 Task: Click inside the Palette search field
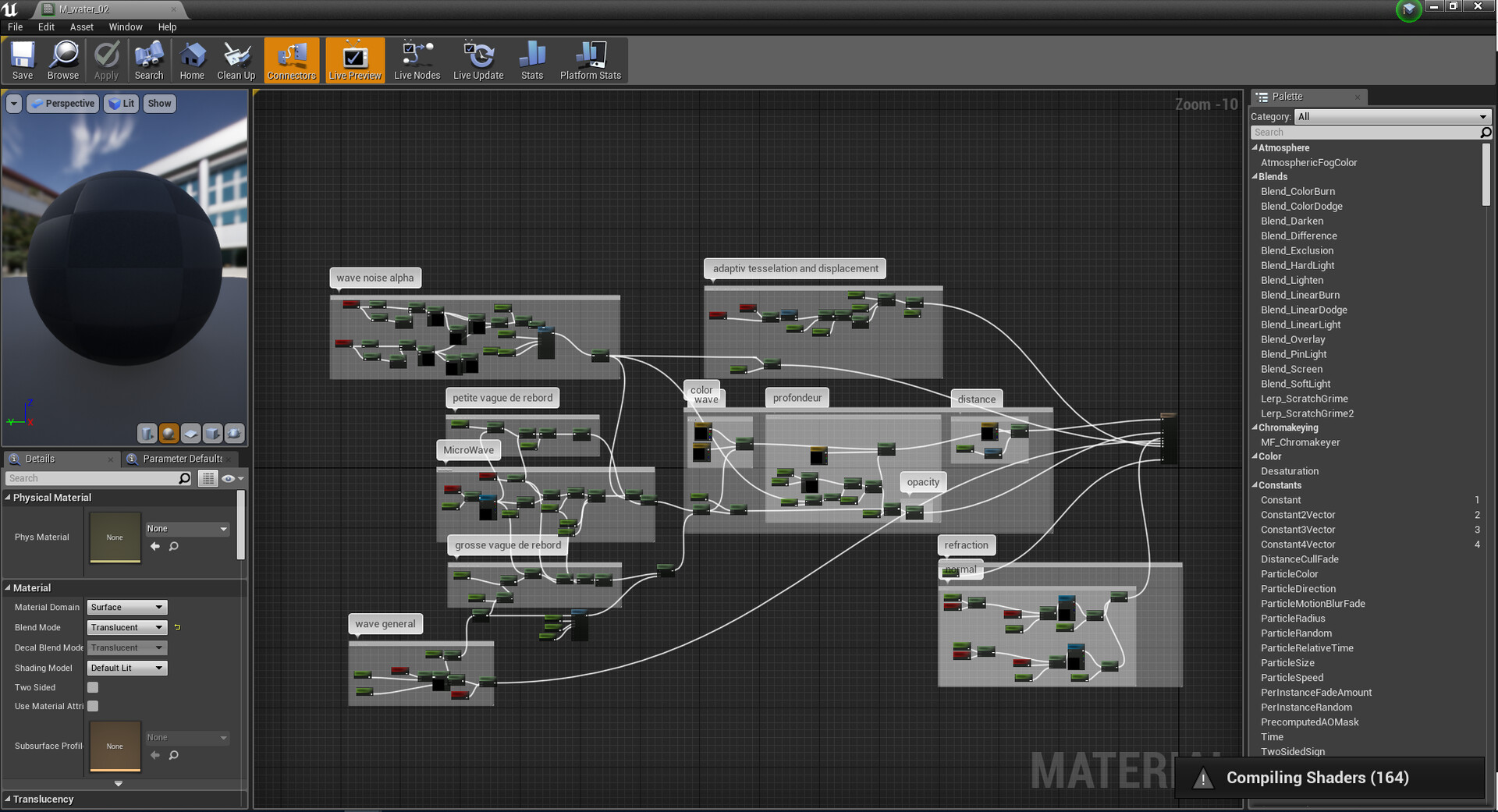[x=1365, y=132]
